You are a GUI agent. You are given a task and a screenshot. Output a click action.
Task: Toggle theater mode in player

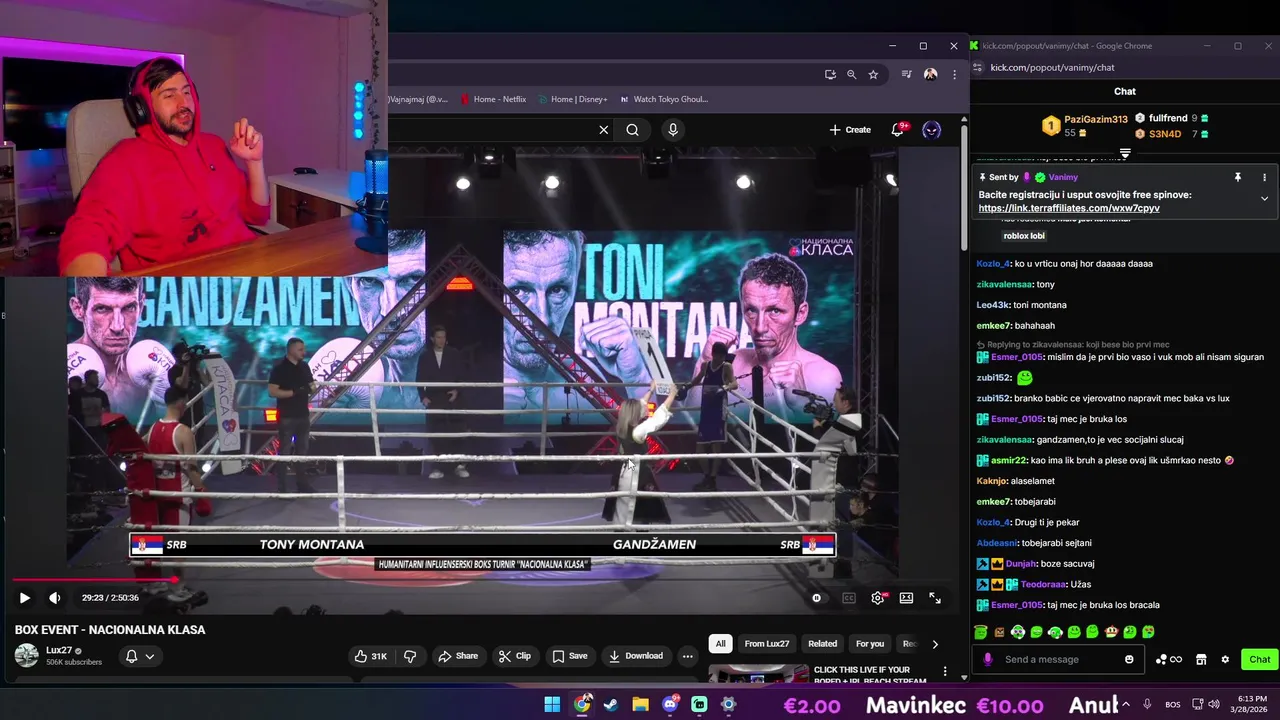(x=906, y=598)
